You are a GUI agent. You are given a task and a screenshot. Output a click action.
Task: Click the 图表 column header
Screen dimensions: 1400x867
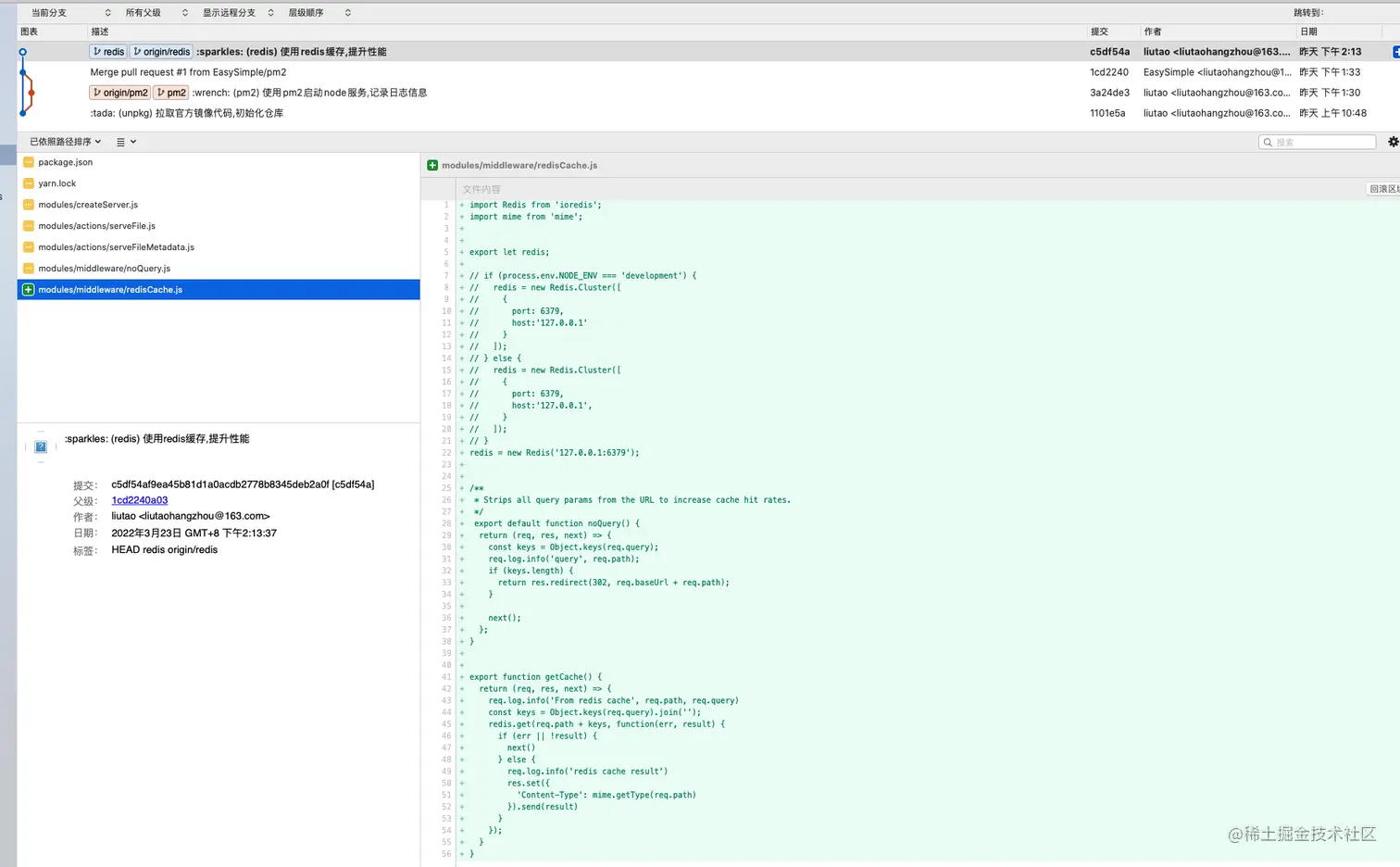[30, 31]
